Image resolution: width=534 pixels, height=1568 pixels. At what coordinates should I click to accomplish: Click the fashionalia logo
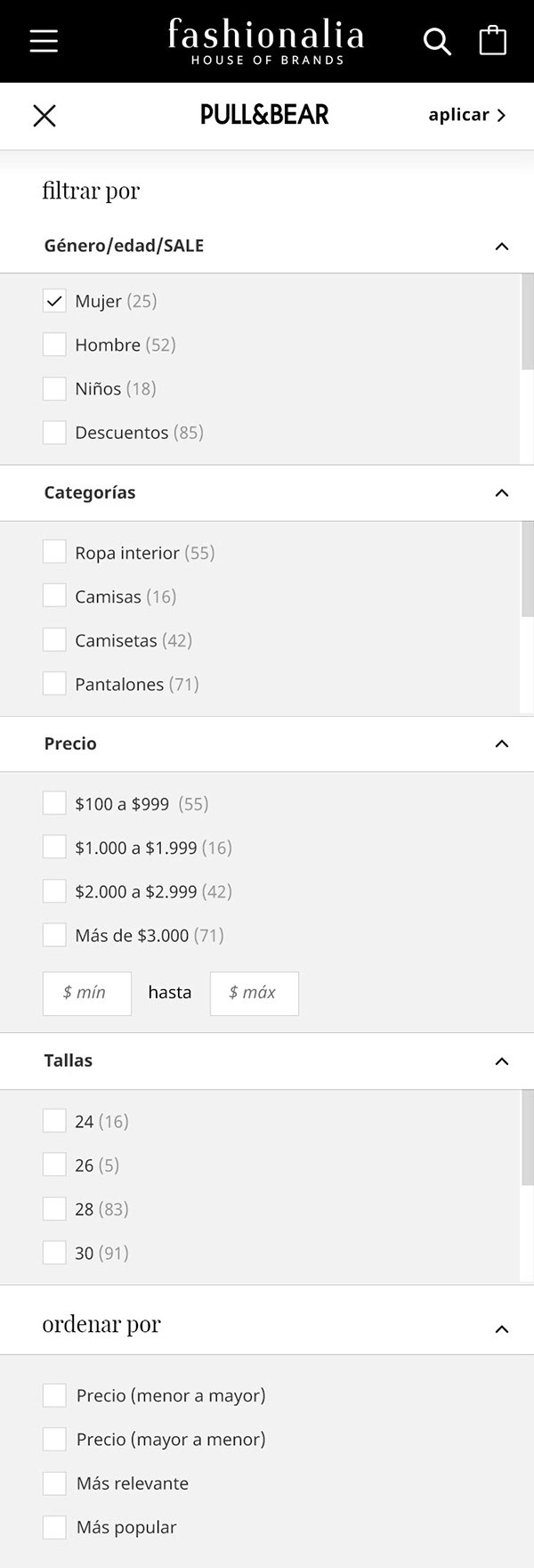(x=266, y=41)
